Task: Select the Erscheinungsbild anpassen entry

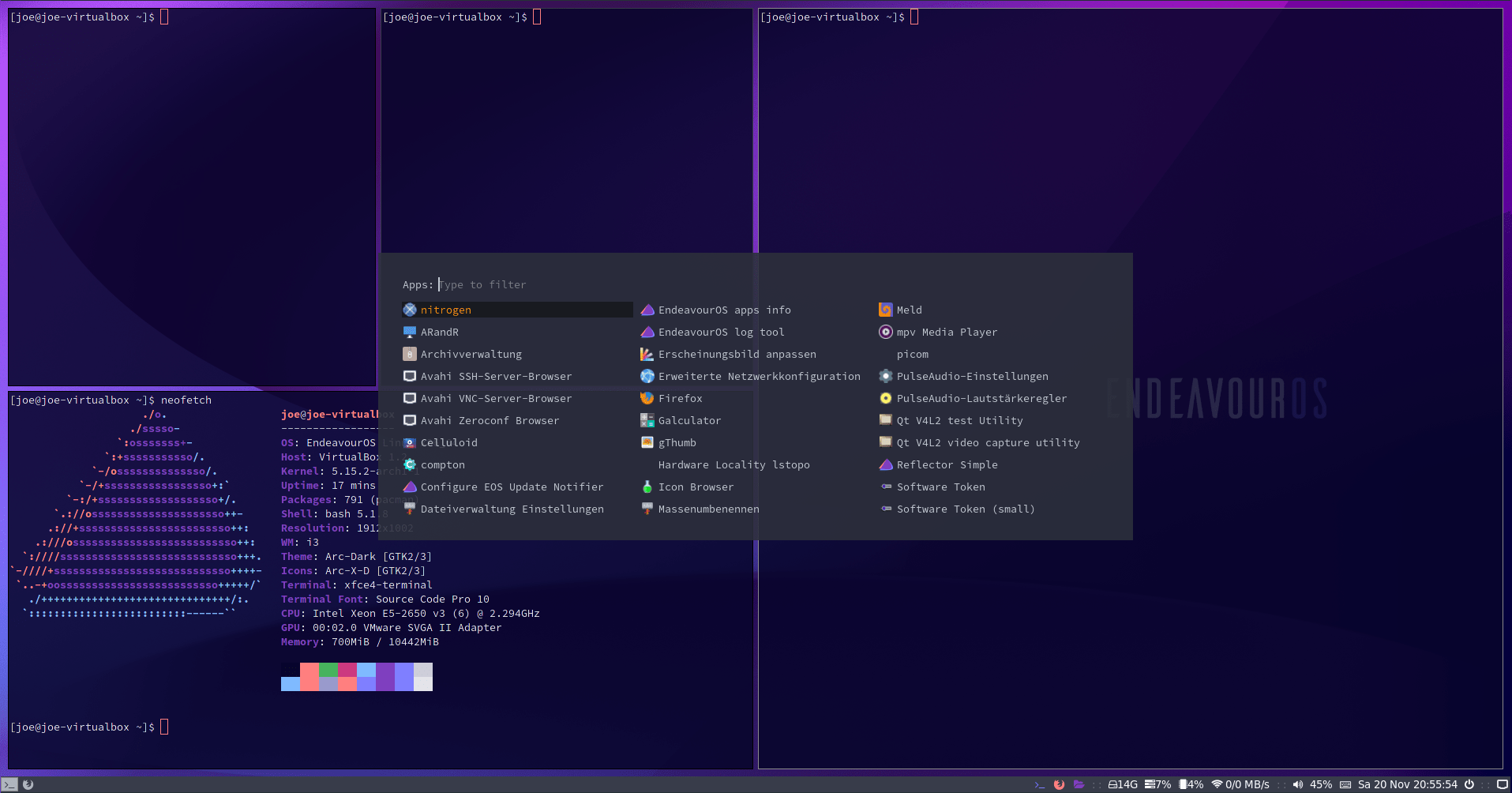Action: pyautogui.click(x=737, y=354)
